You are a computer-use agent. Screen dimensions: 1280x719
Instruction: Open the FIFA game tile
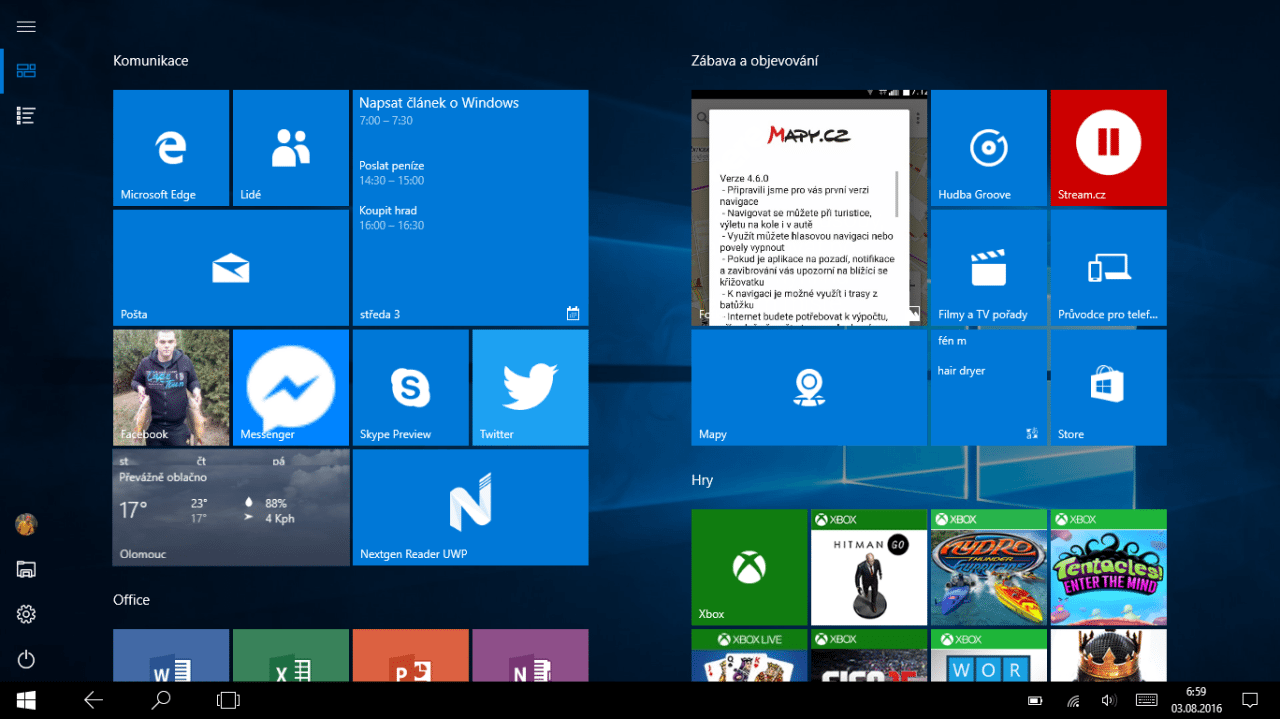pos(869,656)
